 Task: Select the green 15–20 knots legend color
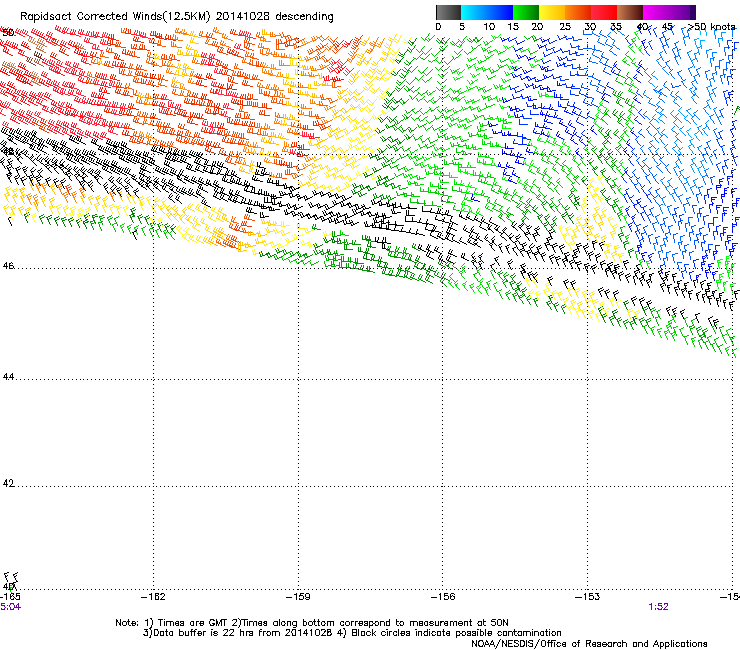click(x=526, y=12)
